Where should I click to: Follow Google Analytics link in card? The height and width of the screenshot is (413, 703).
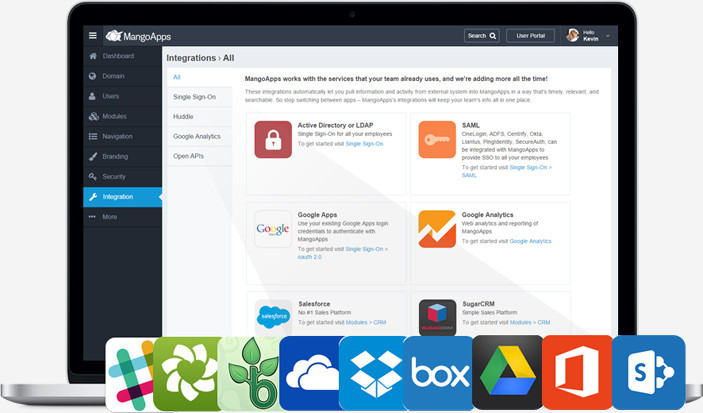click(530, 241)
